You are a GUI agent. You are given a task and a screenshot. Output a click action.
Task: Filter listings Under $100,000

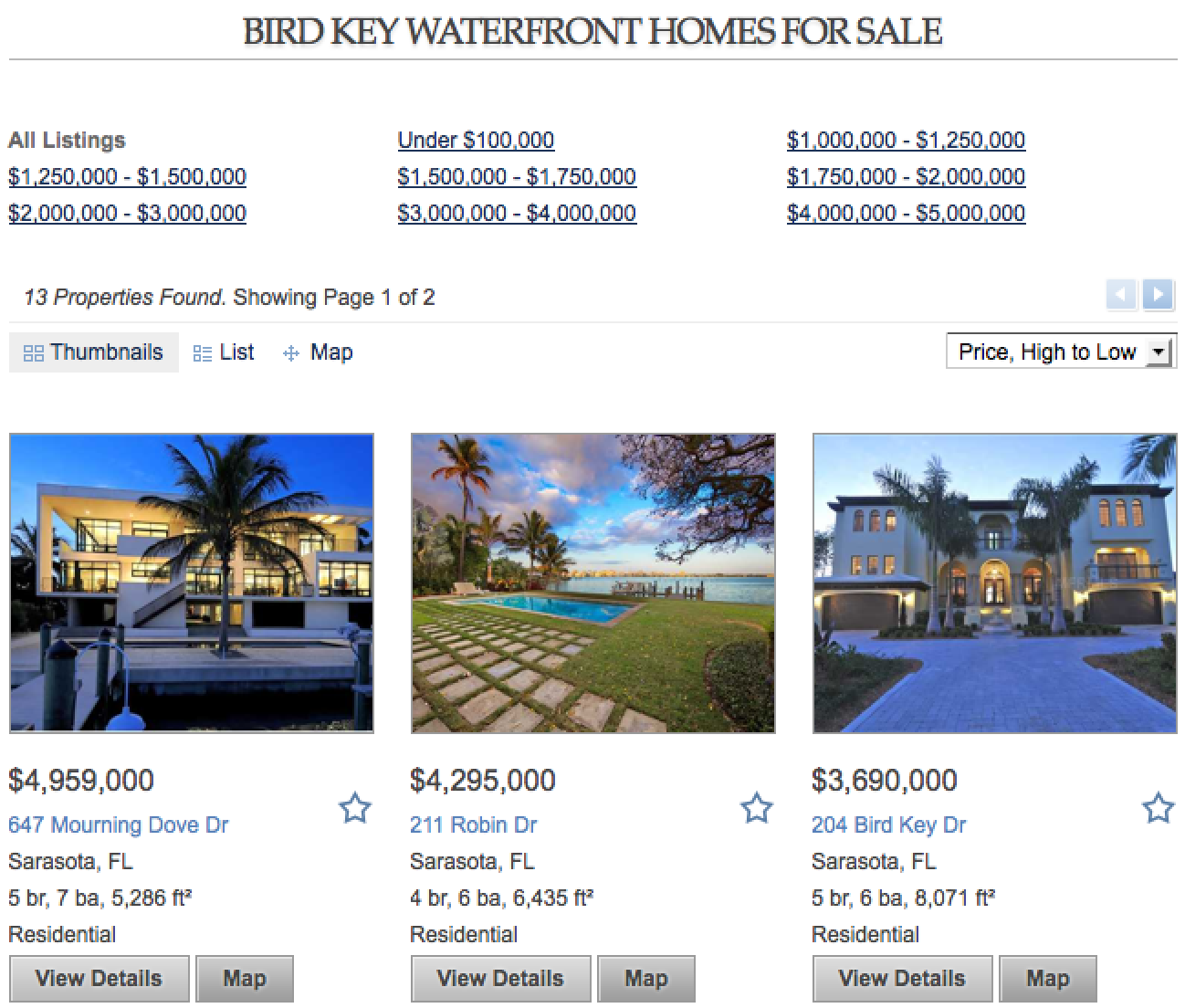[x=476, y=141]
